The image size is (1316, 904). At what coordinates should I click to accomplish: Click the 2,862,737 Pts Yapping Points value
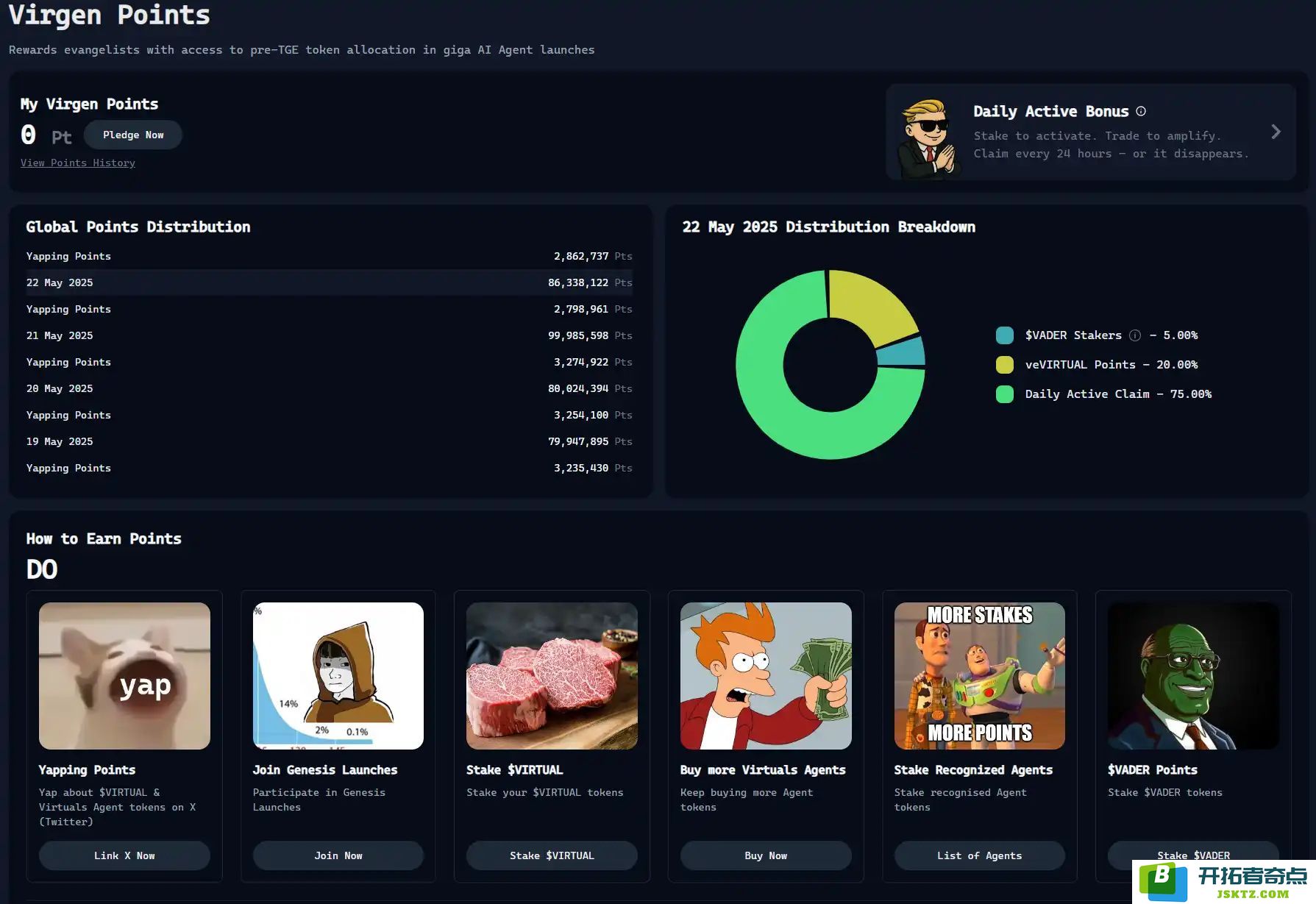click(x=592, y=256)
